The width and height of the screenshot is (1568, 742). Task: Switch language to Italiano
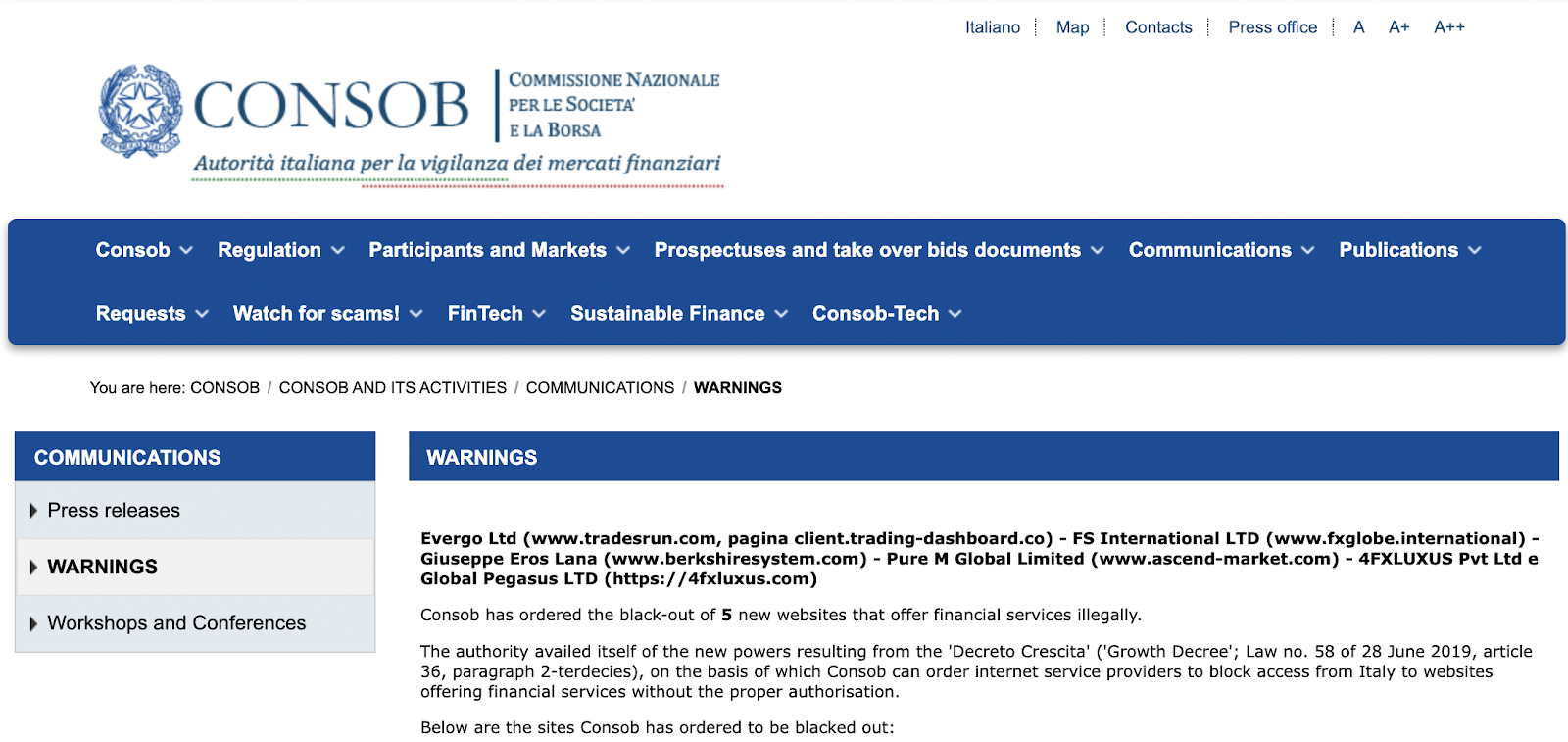click(x=993, y=27)
